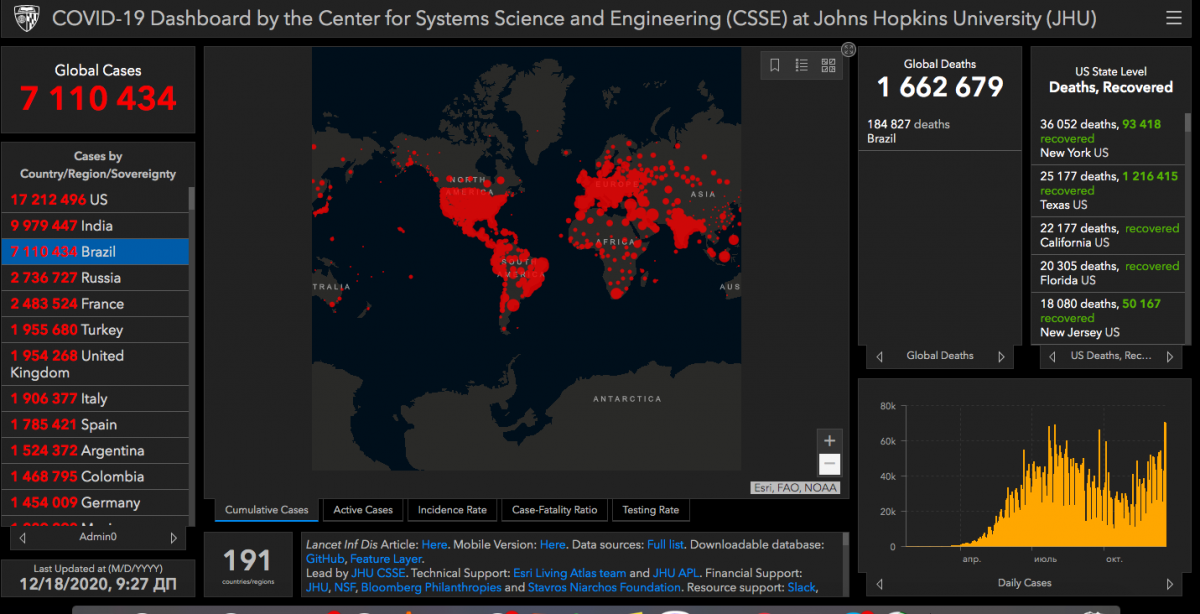Open the JHU APL link
Image resolution: width=1200 pixels, height=614 pixels.
coord(677,574)
